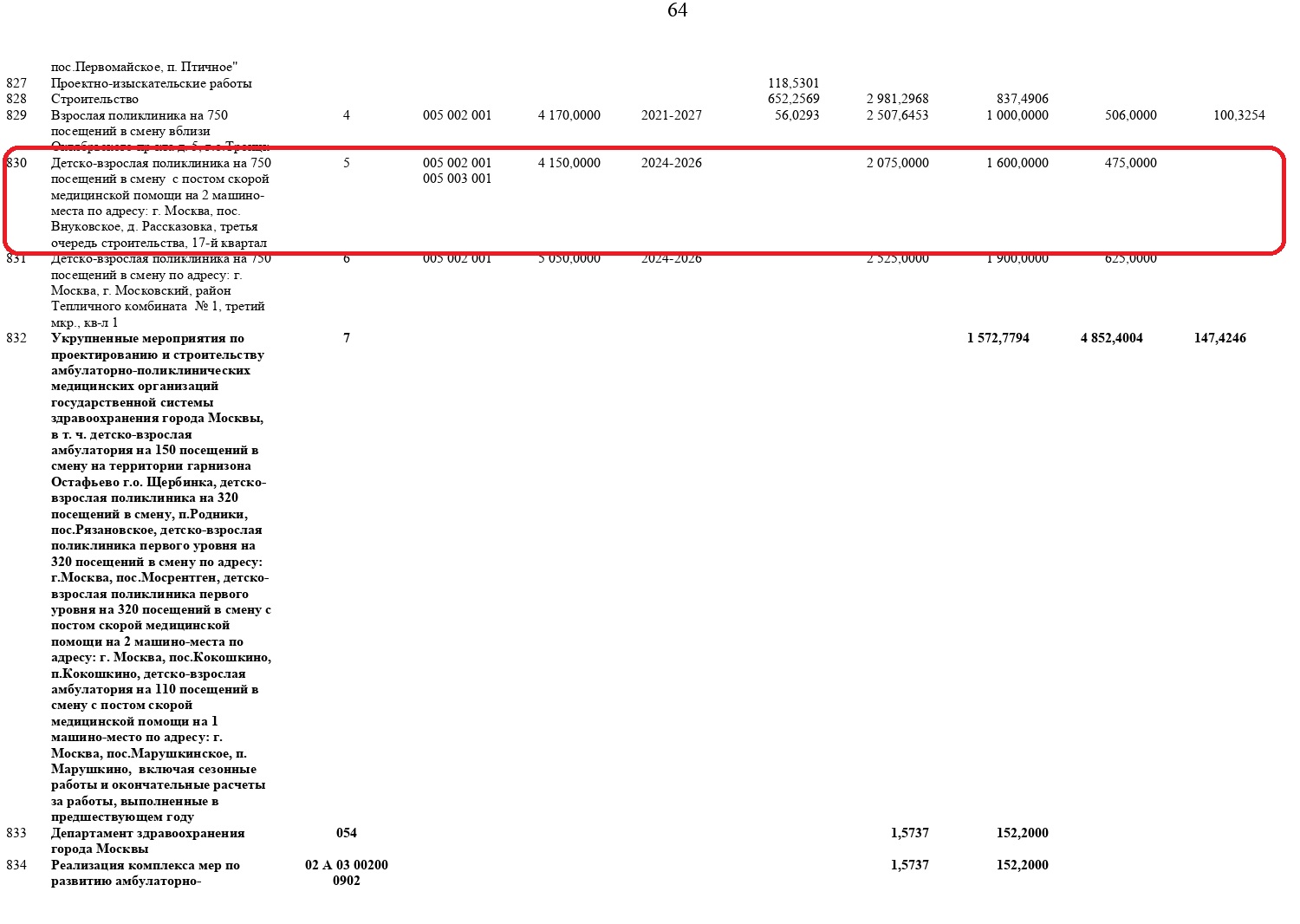Click code 005 003 001 in highlighted row
Image resolution: width=1300 pixels, height=924 pixels.
[x=457, y=179]
